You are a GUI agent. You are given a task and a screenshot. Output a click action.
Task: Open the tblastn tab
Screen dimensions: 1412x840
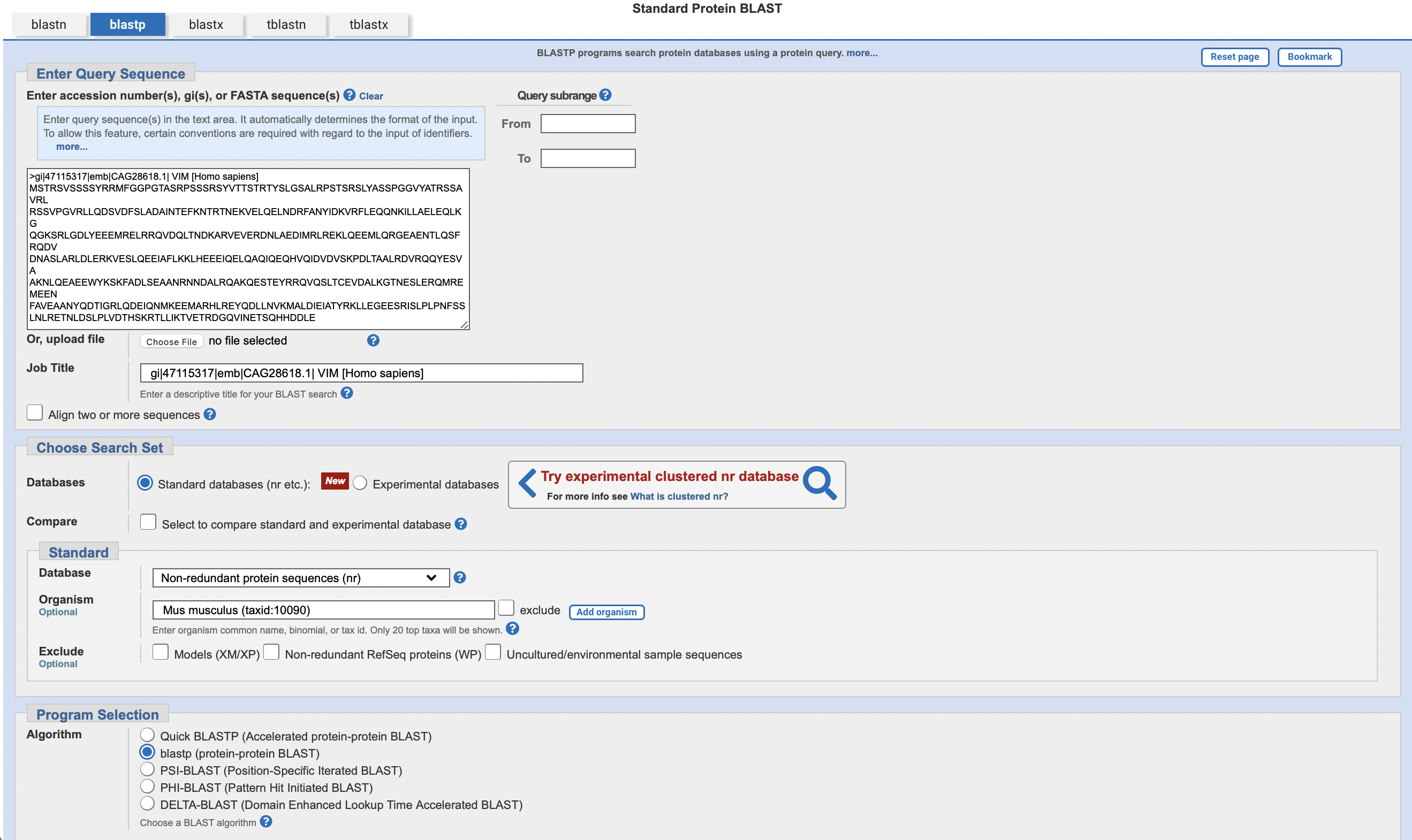point(286,24)
